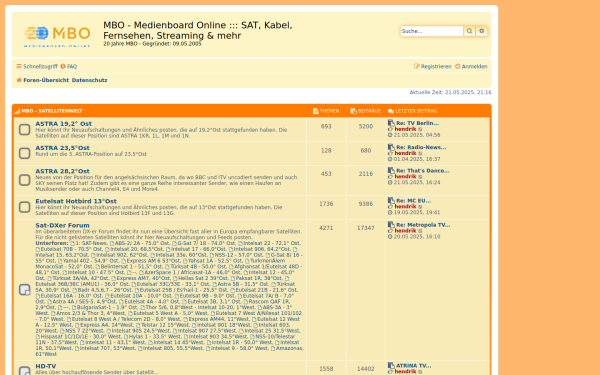Open the ASTRA 28,2°Ost forum
600x375 pixels.
(62, 171)
